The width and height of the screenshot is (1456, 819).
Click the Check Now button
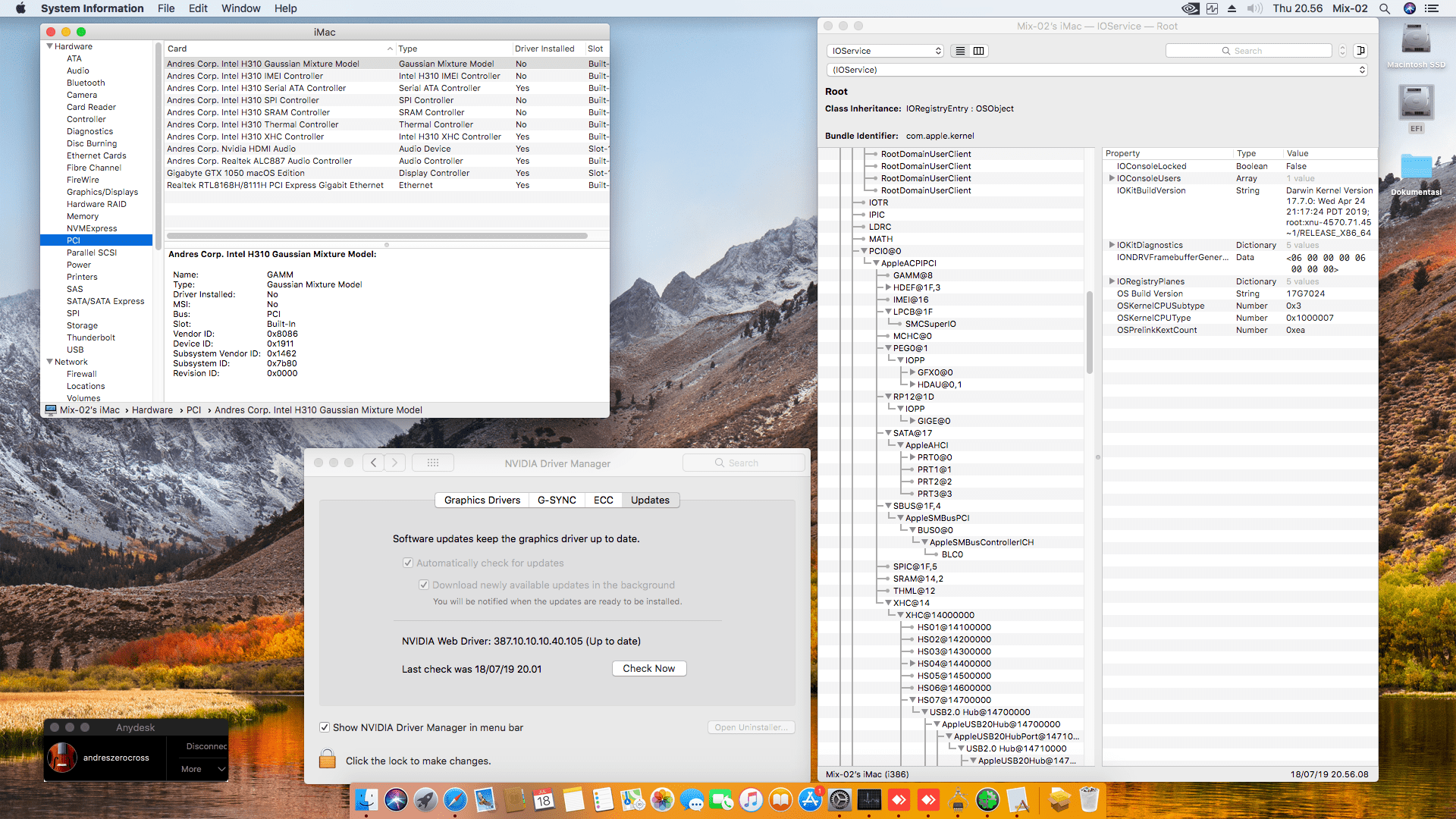point(648,668)
